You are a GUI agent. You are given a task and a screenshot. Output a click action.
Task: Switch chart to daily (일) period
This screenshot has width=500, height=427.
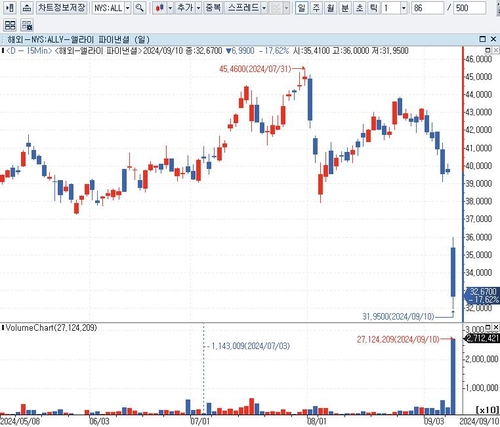(x=301, y=8)
